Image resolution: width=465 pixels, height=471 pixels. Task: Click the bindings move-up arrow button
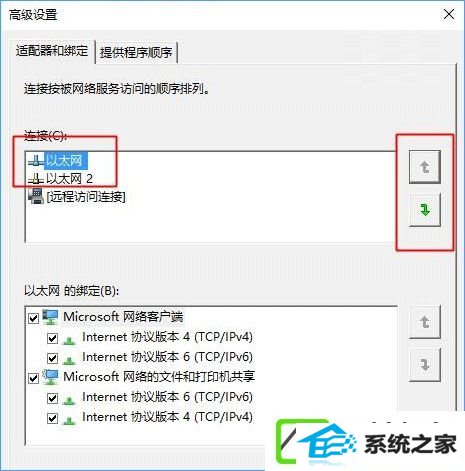coord(425,322)
